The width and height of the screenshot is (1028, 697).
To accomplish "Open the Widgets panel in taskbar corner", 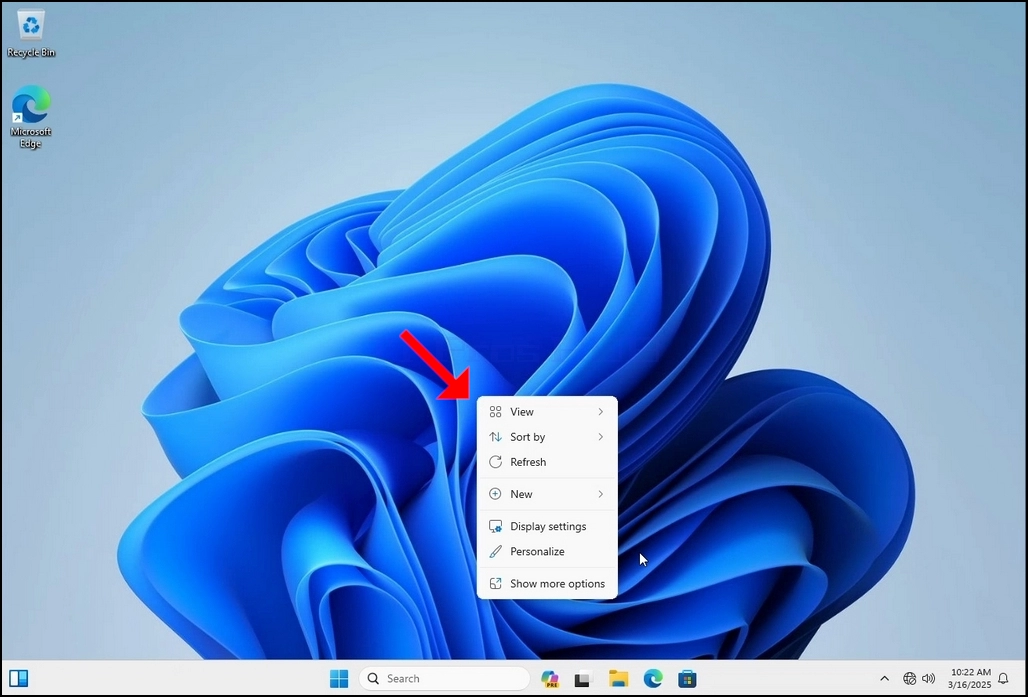I will click(x=19, y=679).
